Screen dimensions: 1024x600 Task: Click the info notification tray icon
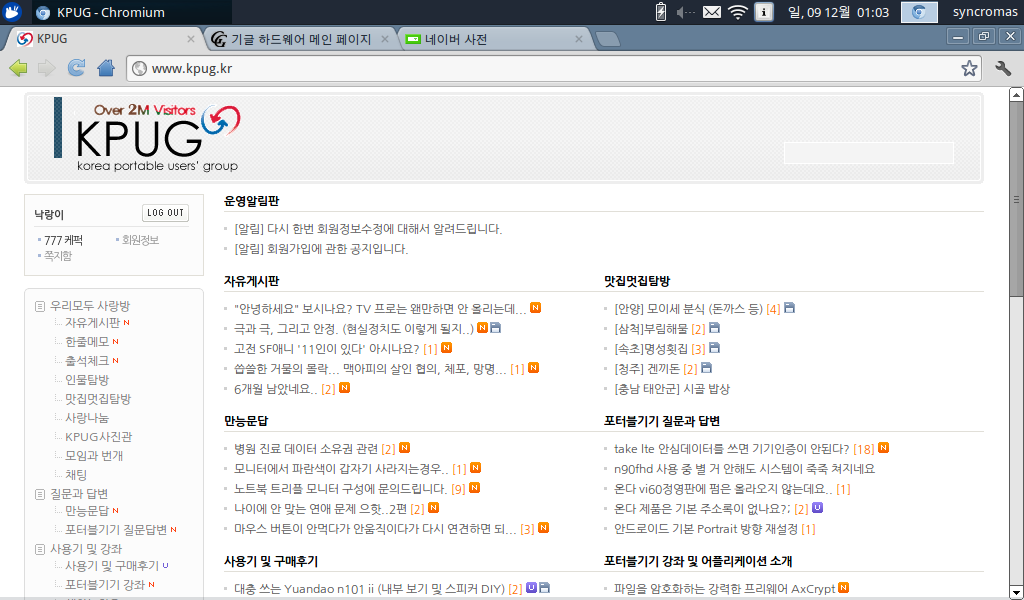tap(763, 12)
